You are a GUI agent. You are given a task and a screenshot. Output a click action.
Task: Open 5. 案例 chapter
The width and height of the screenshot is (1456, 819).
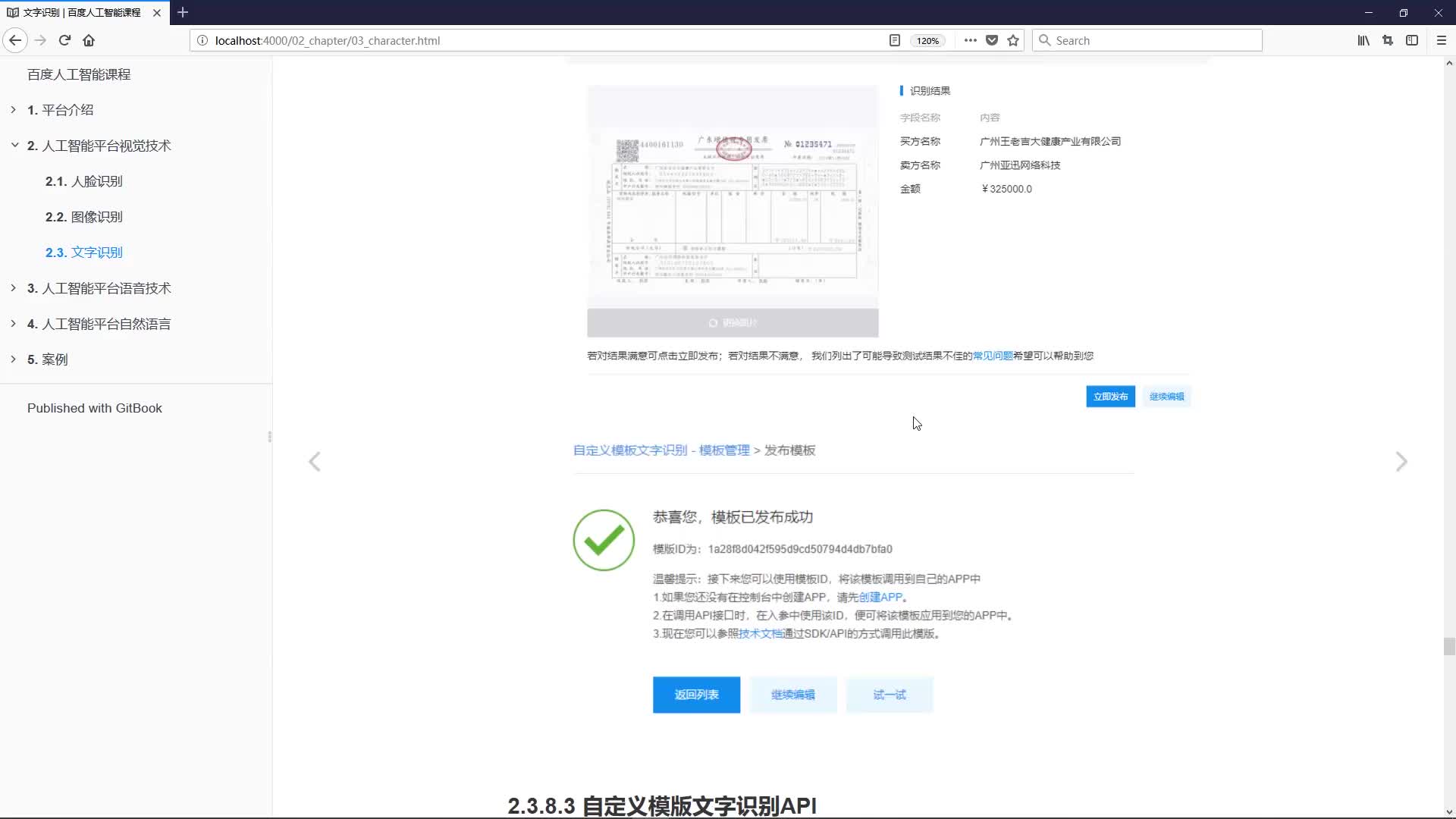pos(47,359)
